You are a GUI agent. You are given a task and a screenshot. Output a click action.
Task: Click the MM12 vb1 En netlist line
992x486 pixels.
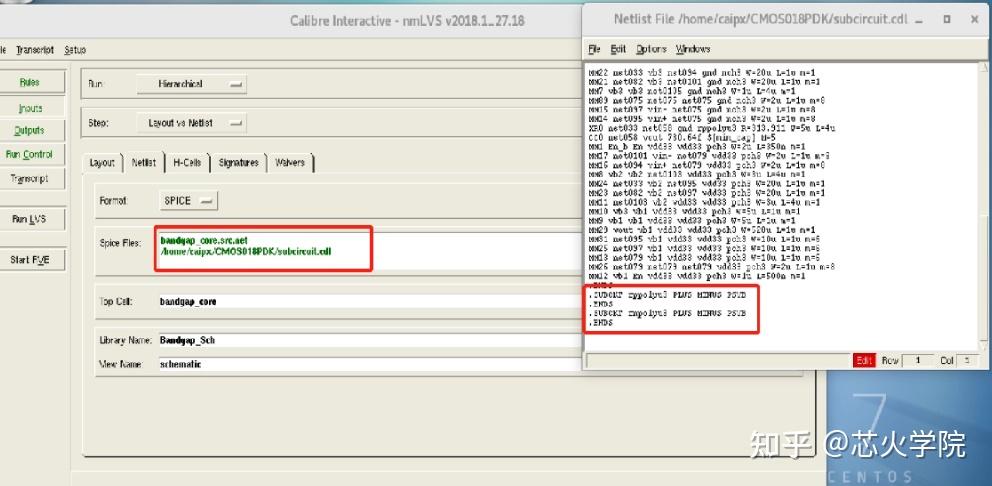click(697, 277)
